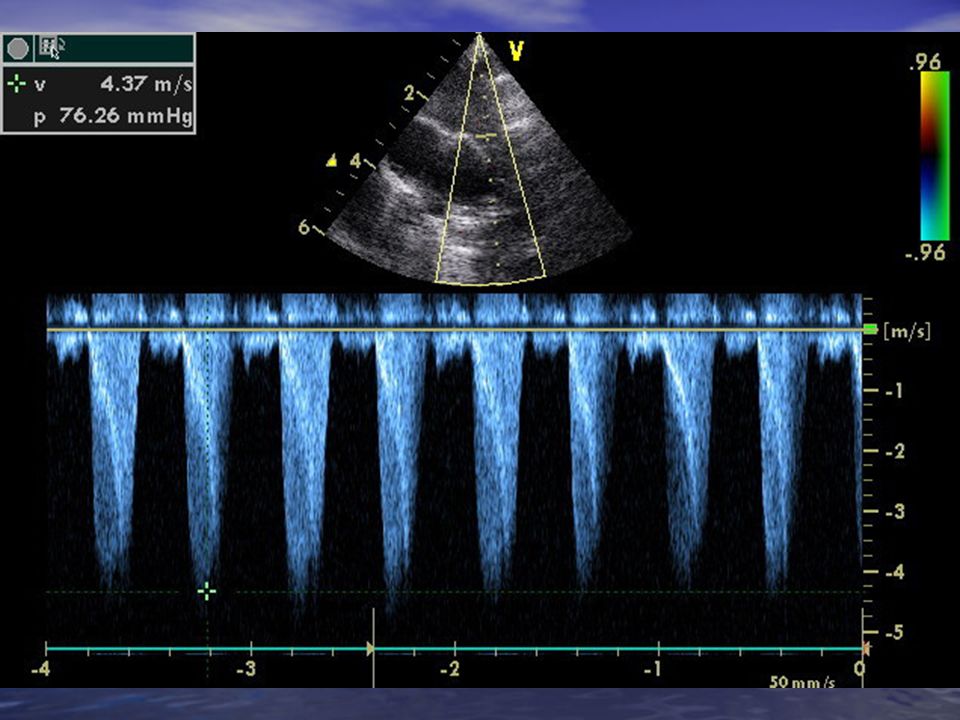Click the '-5' velocity scale label
Screen dimensions: 960x720
click(894, 632)
